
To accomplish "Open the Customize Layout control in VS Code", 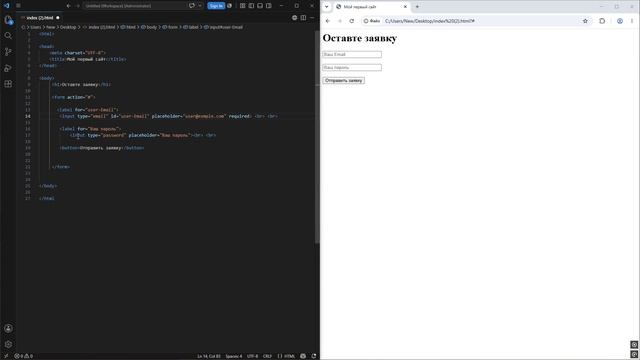I will (242, 6).
